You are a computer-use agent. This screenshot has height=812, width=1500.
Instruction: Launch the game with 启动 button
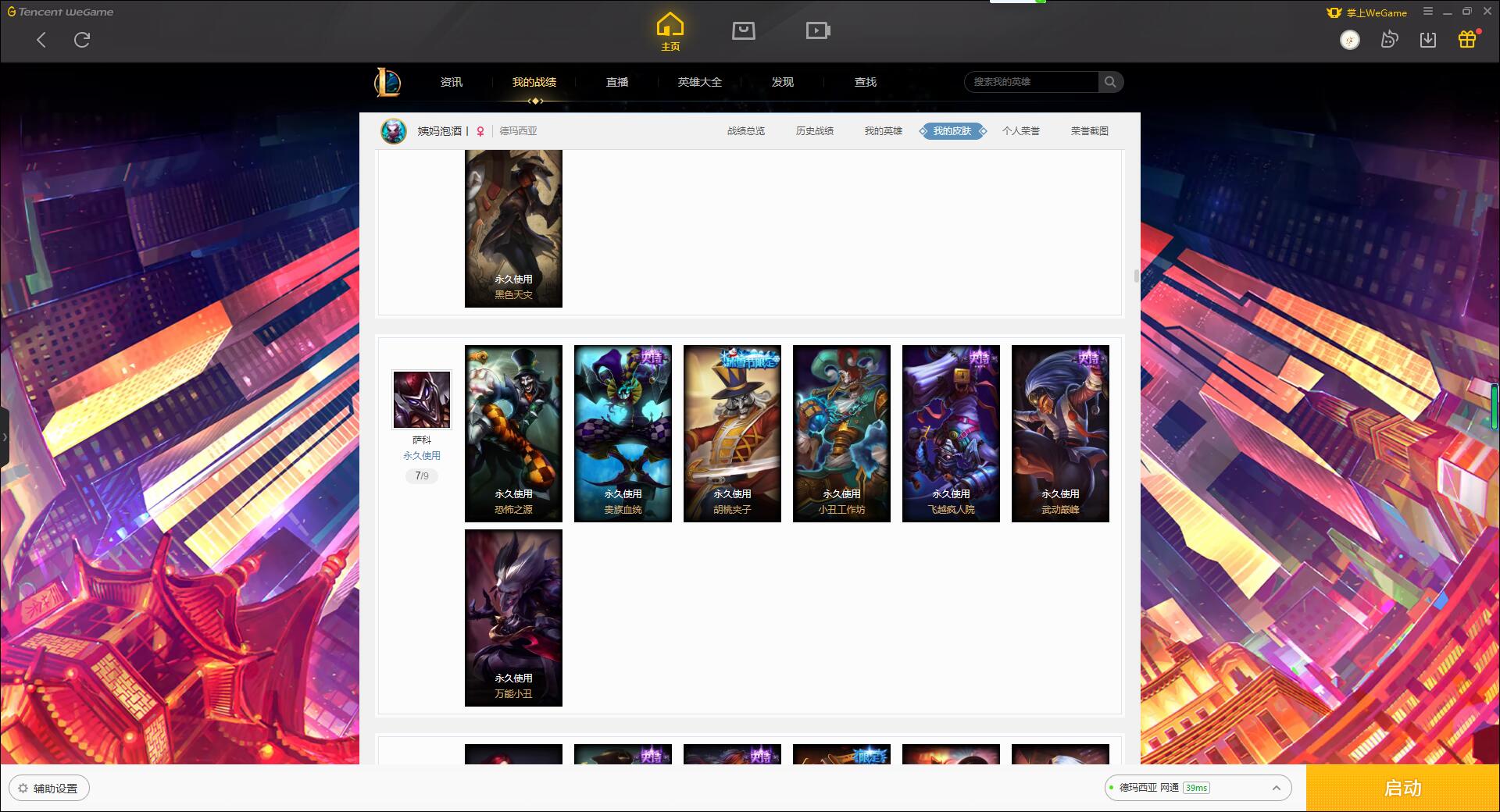point(1402,788)
